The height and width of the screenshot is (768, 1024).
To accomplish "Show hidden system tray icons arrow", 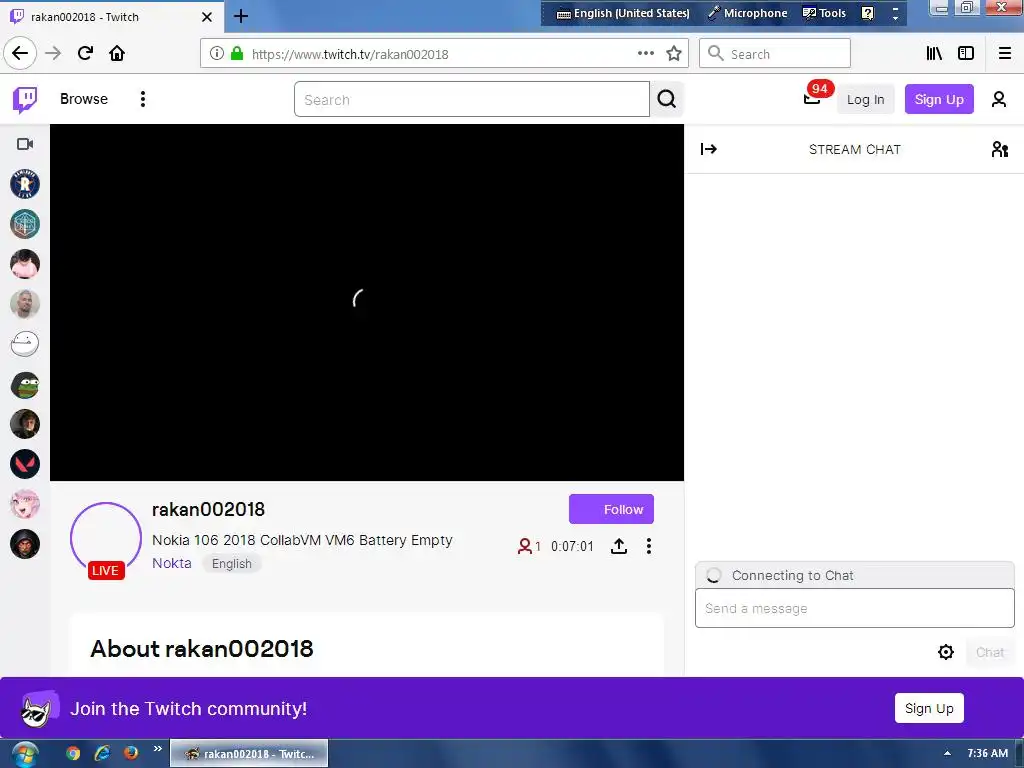I will [x=948, y=754].
